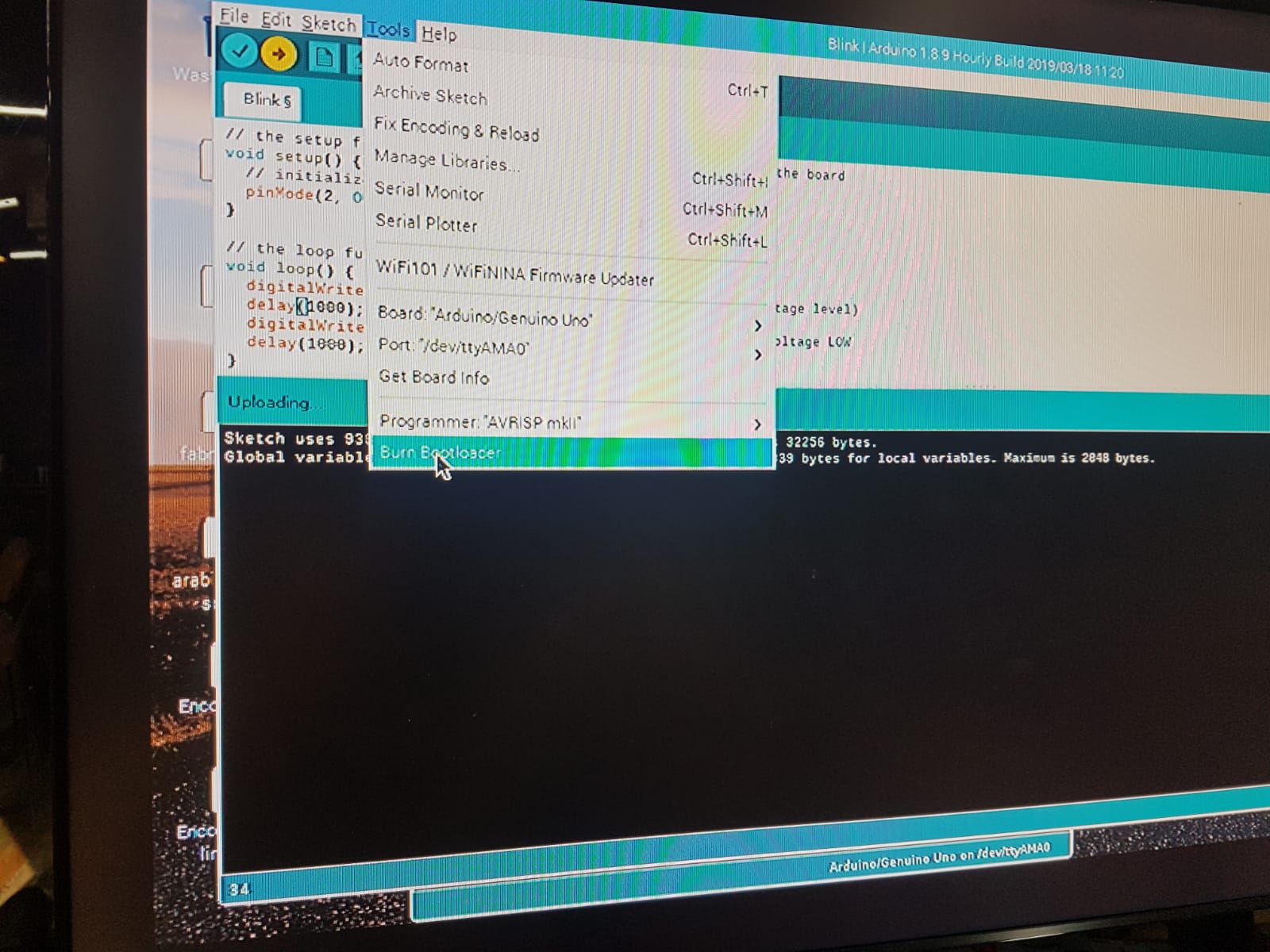Click the second delay(1000); line
This screenshot has width=1270, height=952.
pyautogui.click(x=306, y=344)
